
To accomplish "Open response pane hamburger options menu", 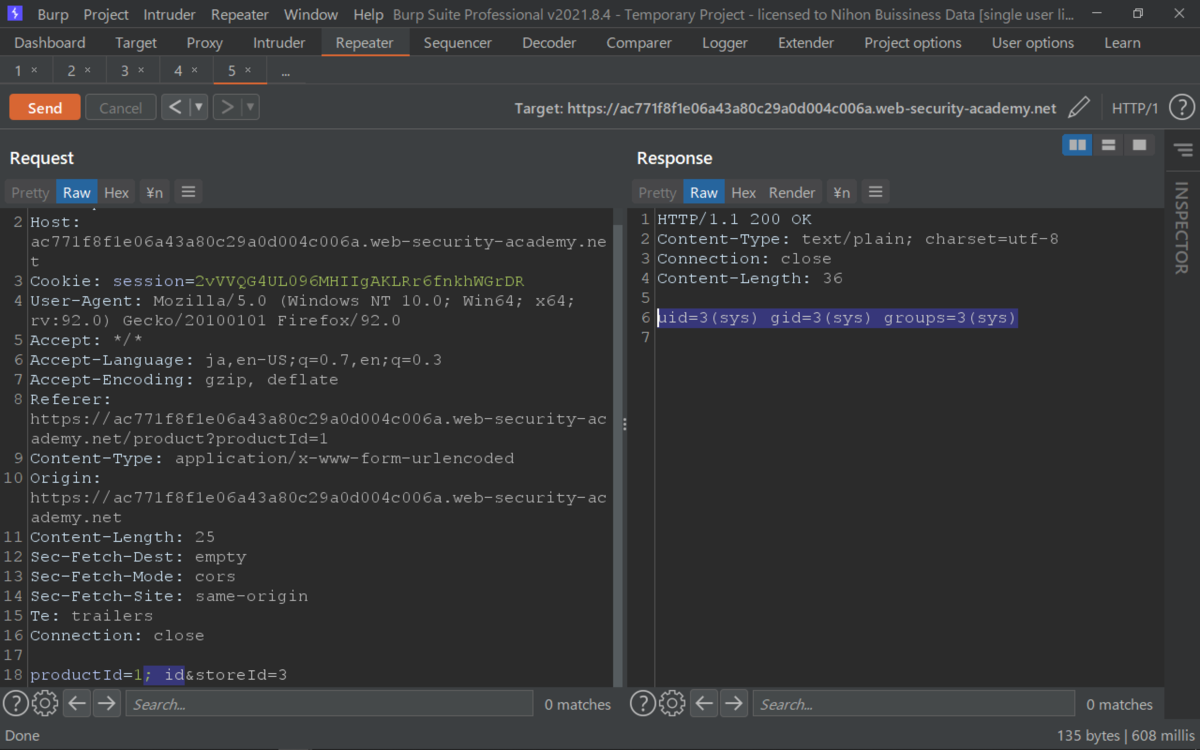I will coord(875,192).
